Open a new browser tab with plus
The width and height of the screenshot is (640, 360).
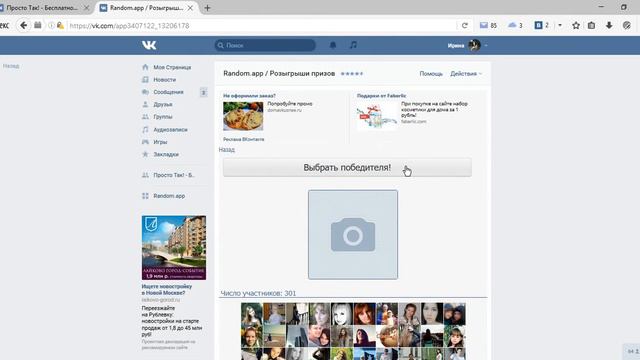(x=207, y=8)
